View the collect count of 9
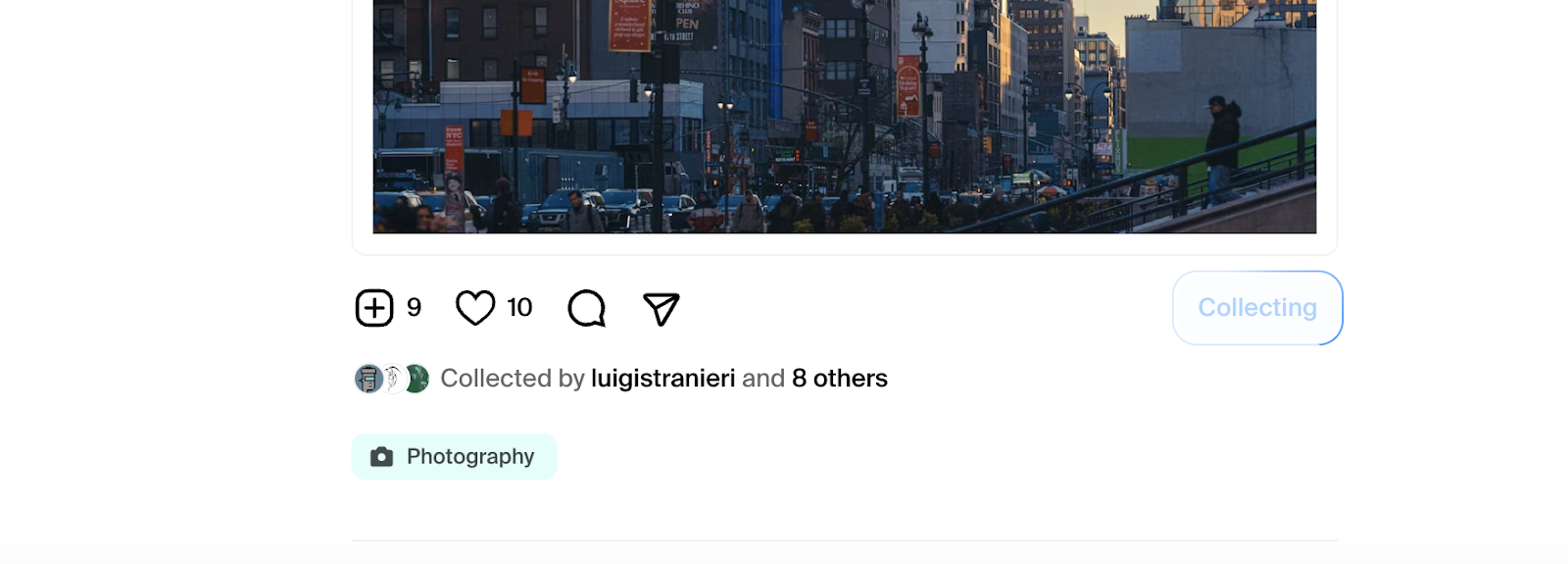The image size is (1568, 564). (415, 308)
